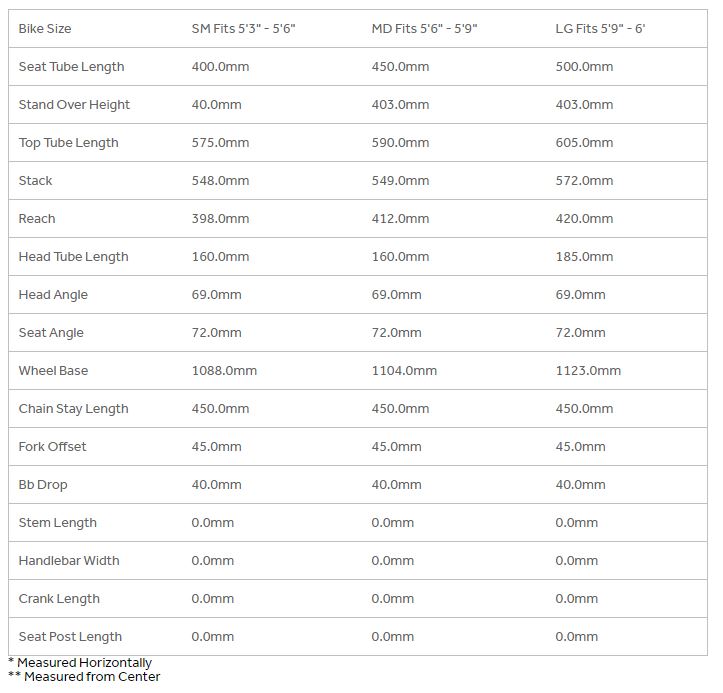Select the 575.0mm Top Tube Length value
Image resolution: width=723 pixels, height=693 pixels.
220,143
